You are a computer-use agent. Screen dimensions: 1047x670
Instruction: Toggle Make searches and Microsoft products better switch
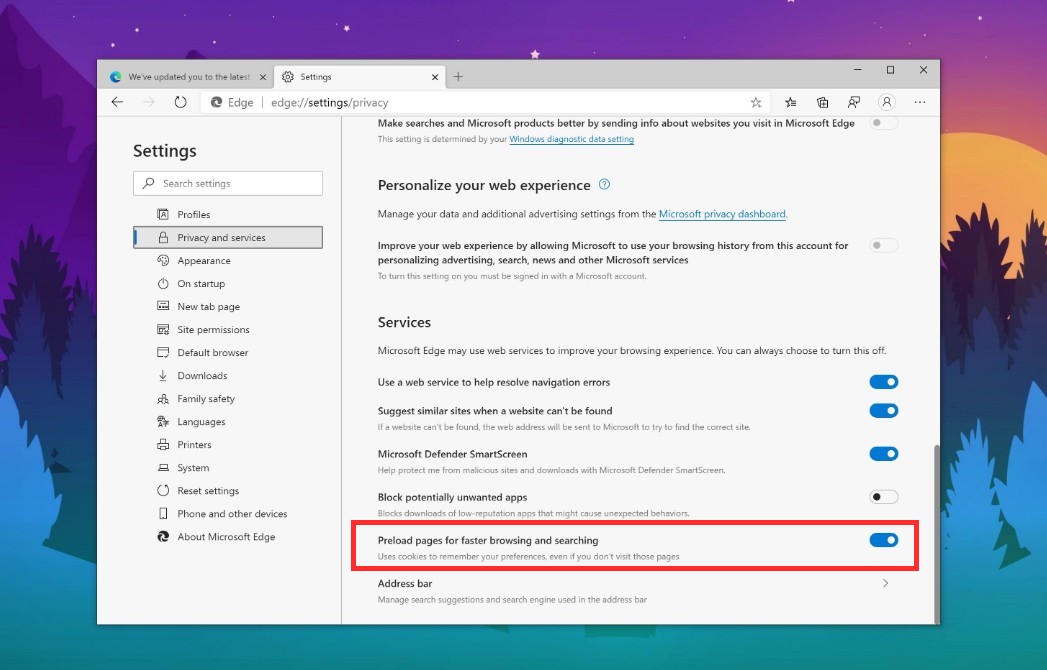pyautogui.click(x=883, y=123)
